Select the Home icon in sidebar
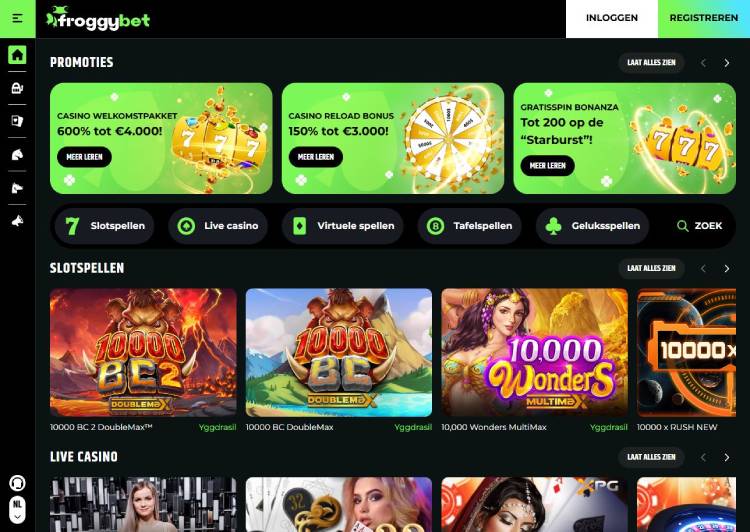This screenshot has width=750, height=532. [x=17, y=55]
